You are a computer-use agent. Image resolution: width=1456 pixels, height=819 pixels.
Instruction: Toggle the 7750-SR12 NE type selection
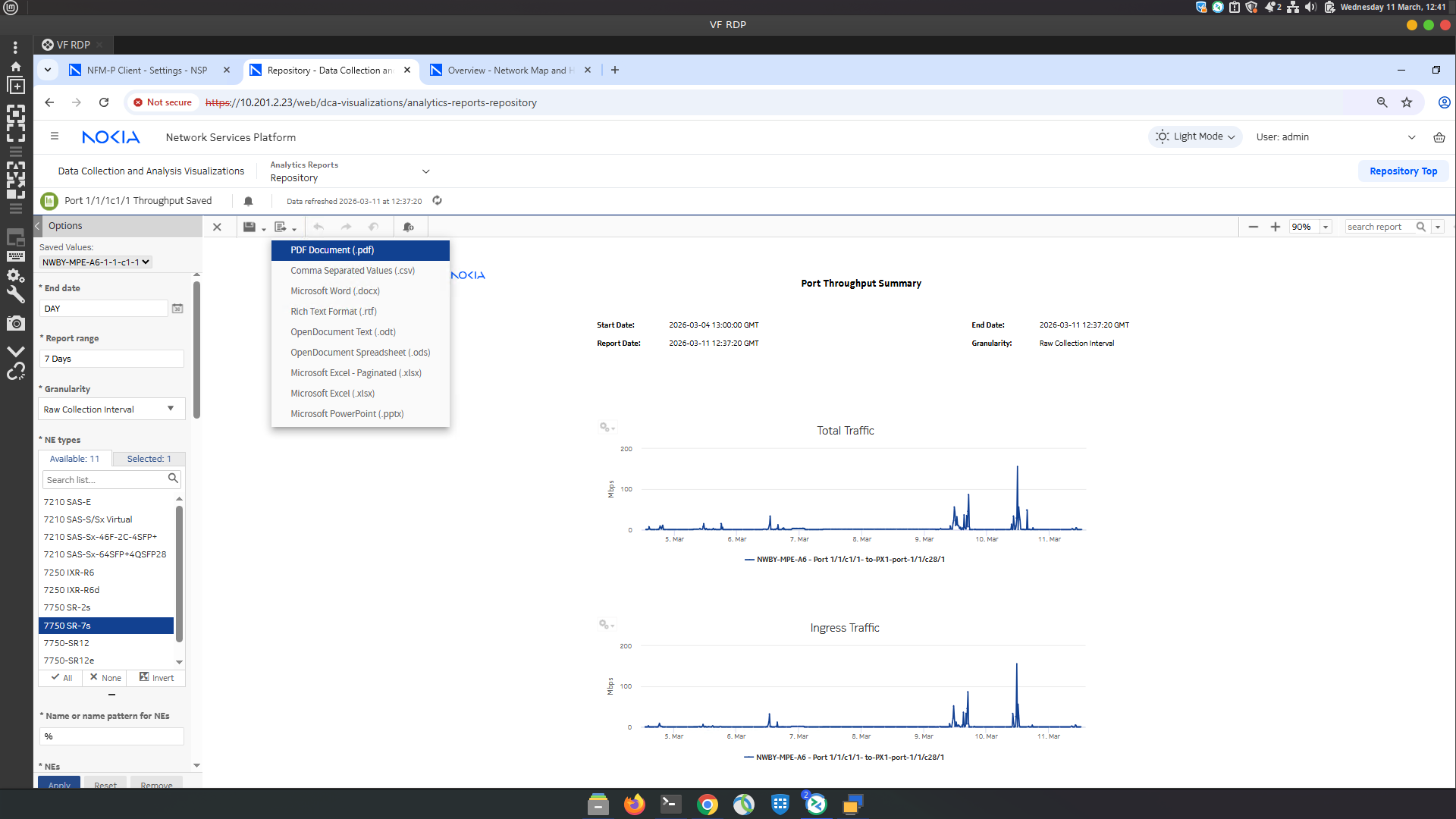[x=67, y=643]
